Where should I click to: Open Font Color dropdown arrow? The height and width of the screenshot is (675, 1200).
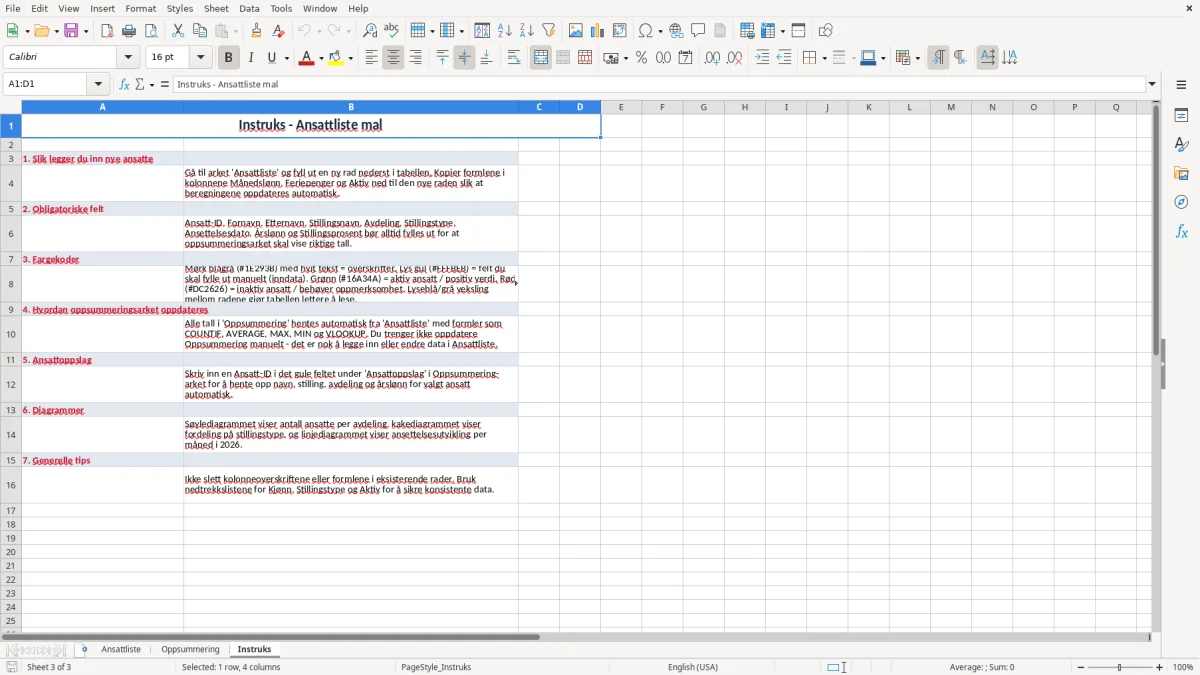click(321, 58)
